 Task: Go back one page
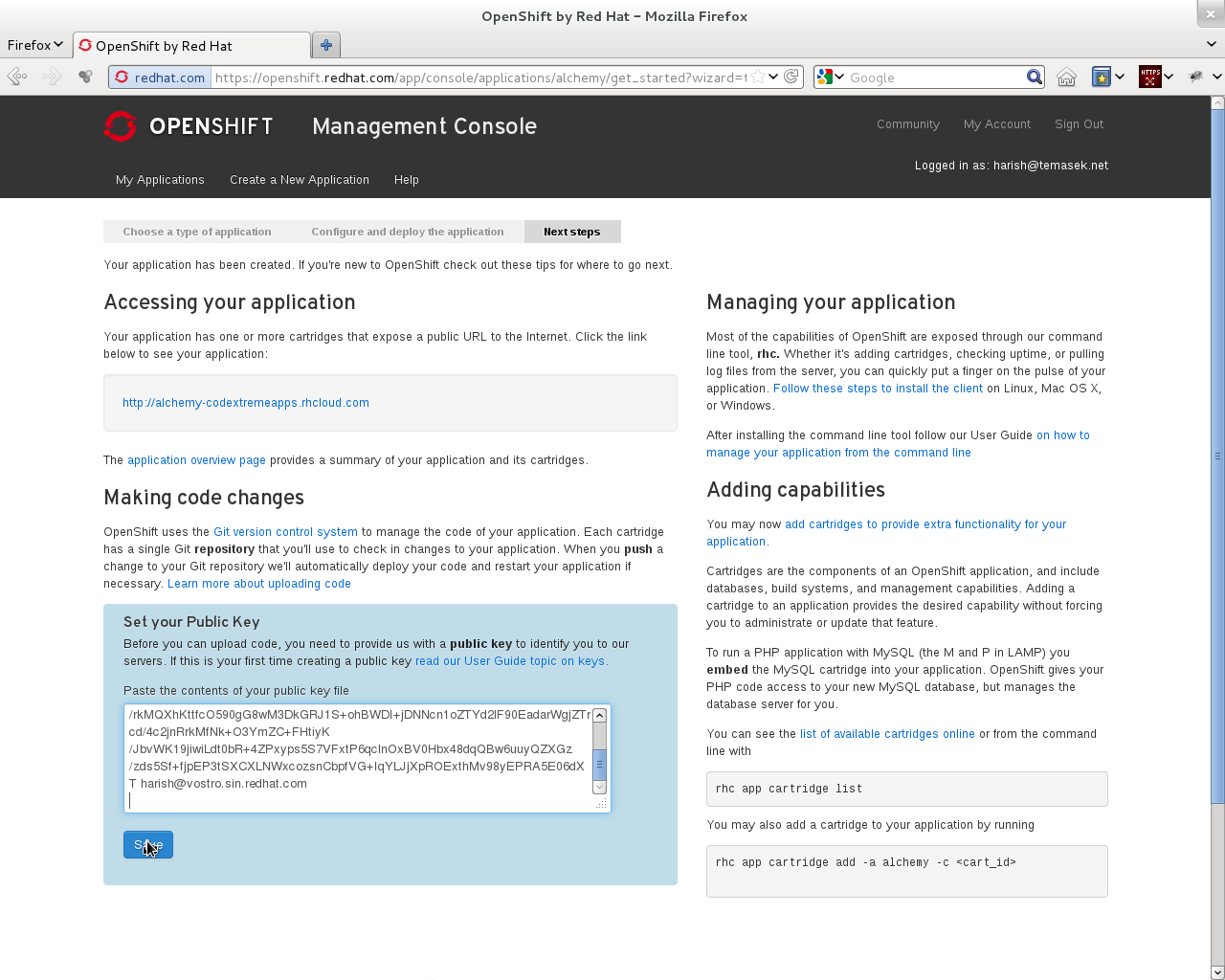pos(17,77)
